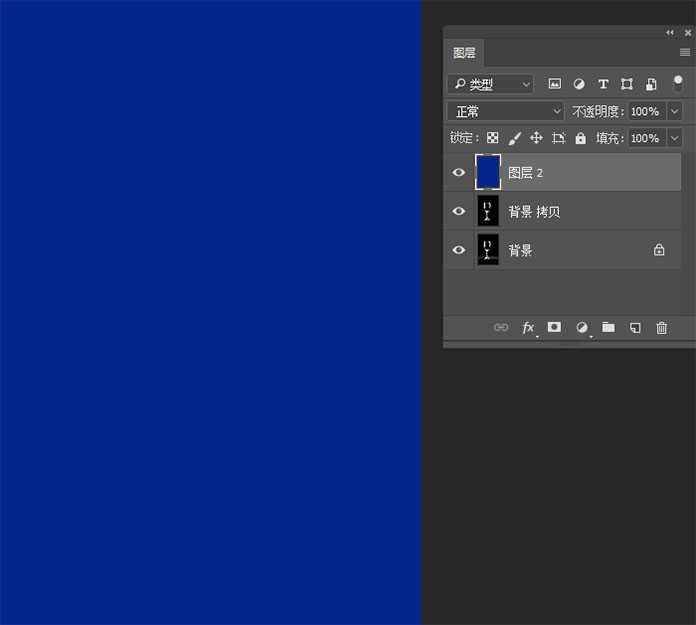Hide 图层 2 layer visibility
The height and width of the screenshot is (625, 696).
459,173
